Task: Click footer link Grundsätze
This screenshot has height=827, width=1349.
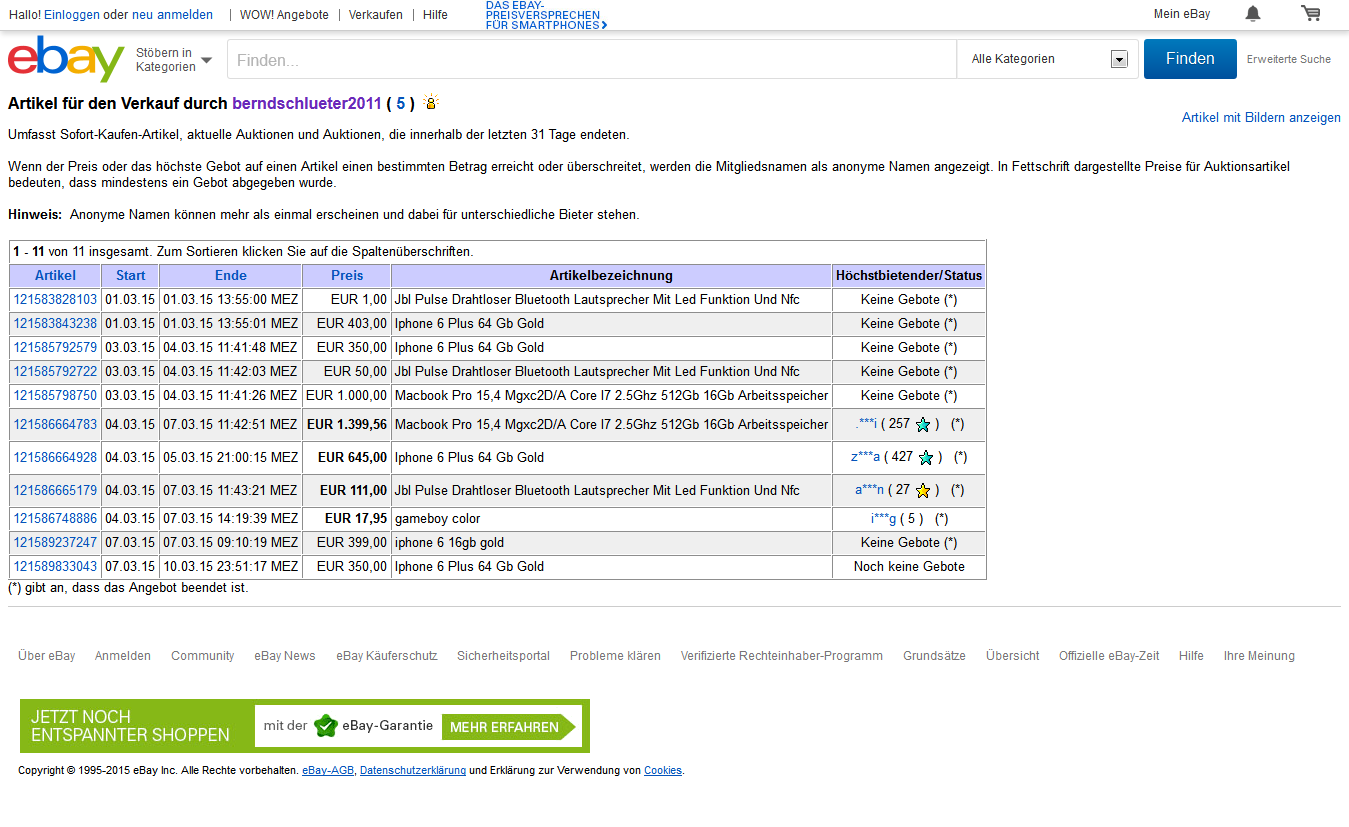Action: [934, 656]
